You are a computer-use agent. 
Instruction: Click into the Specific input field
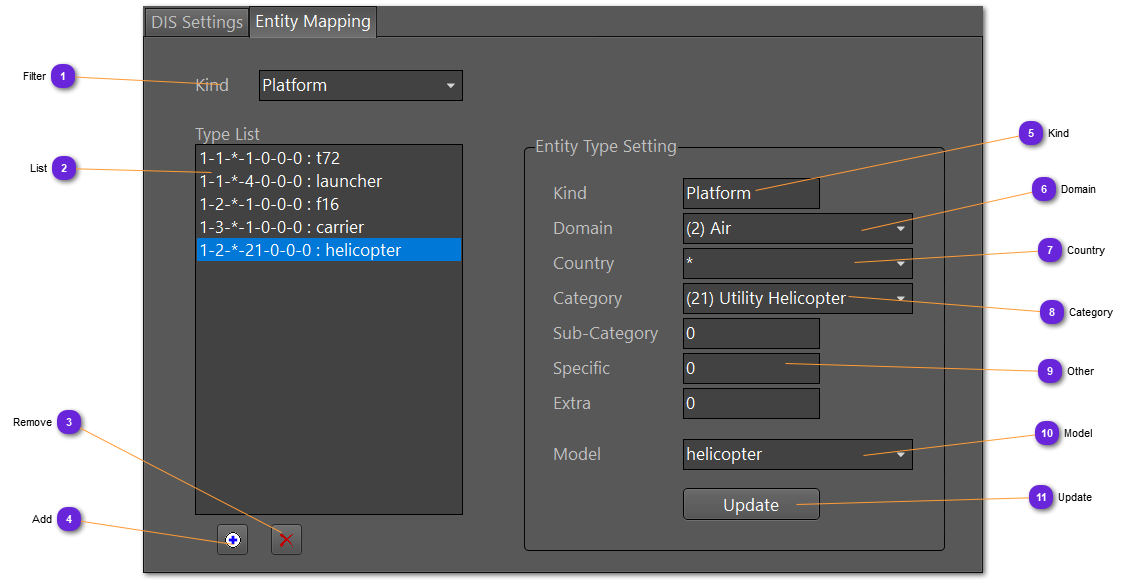click(x=750, y=369)
